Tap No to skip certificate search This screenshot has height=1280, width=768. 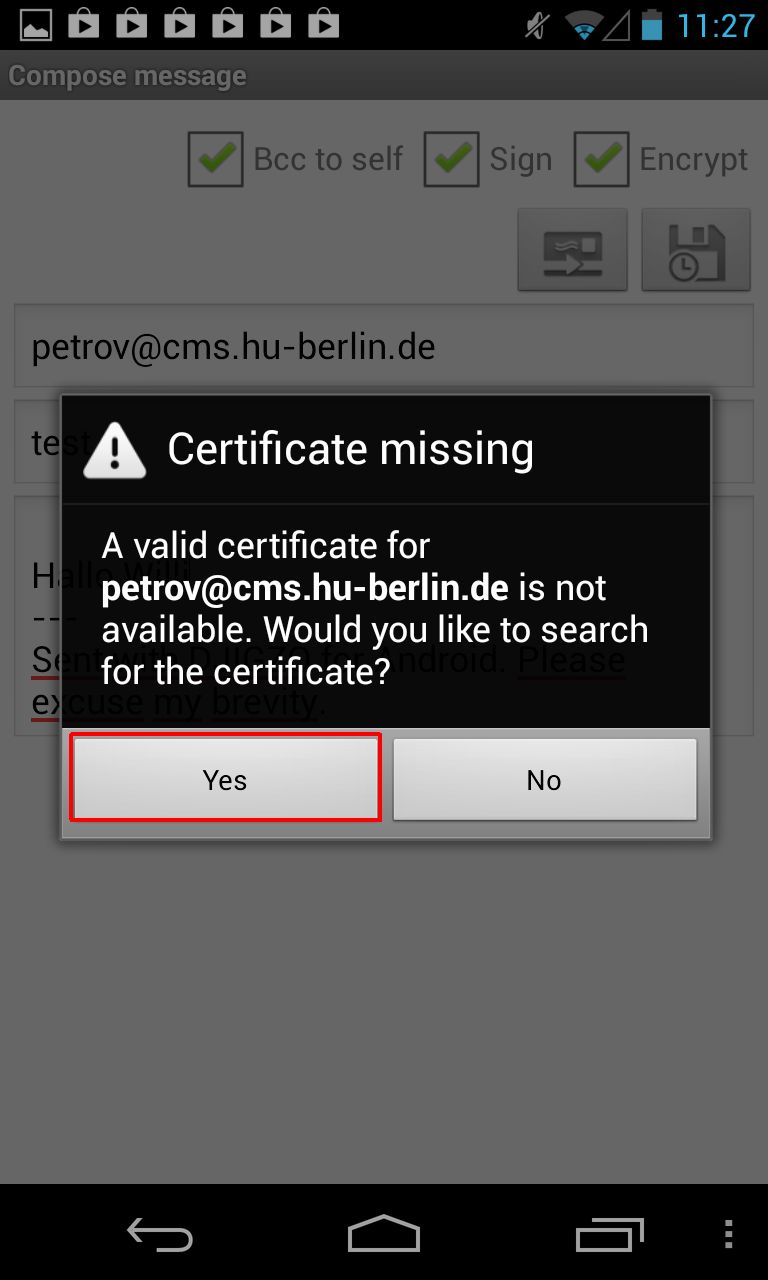544,779
